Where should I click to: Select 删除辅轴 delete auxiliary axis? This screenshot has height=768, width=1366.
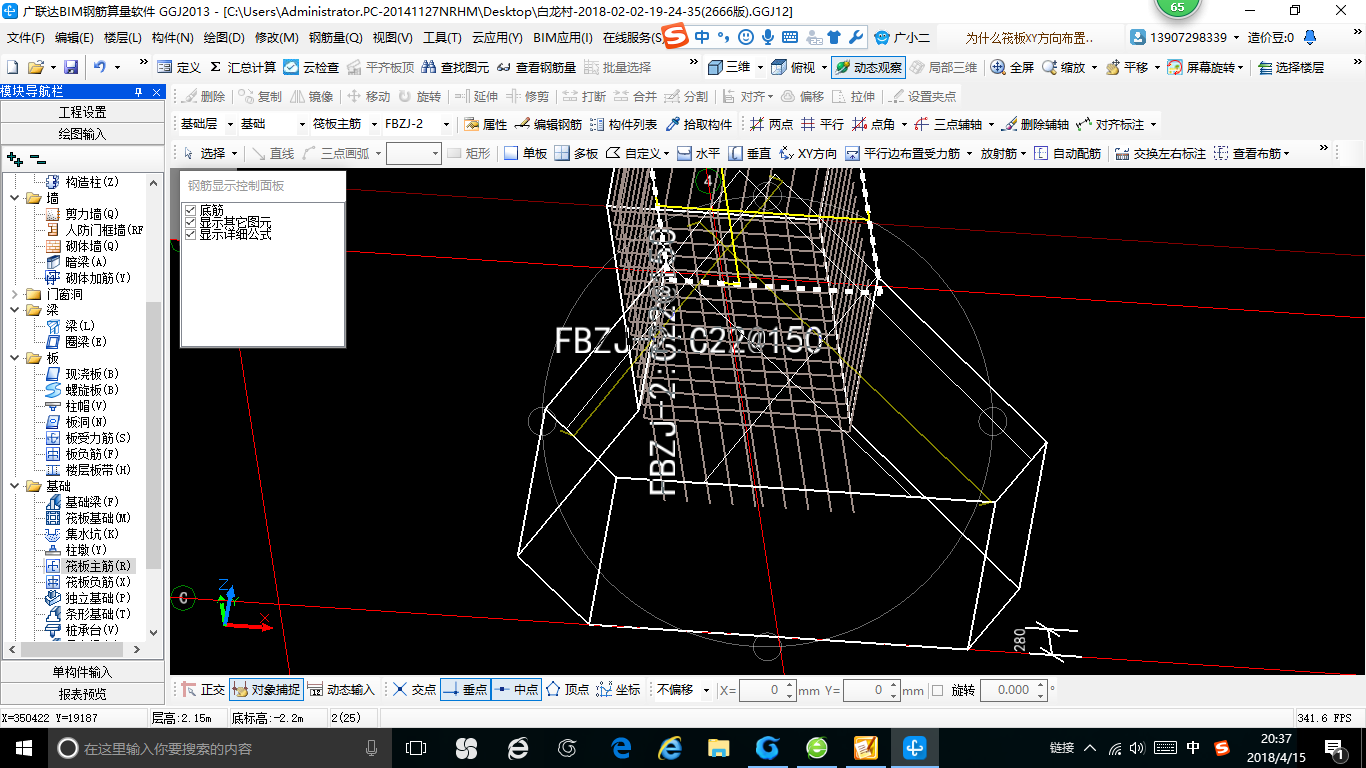click(1035, 124)
